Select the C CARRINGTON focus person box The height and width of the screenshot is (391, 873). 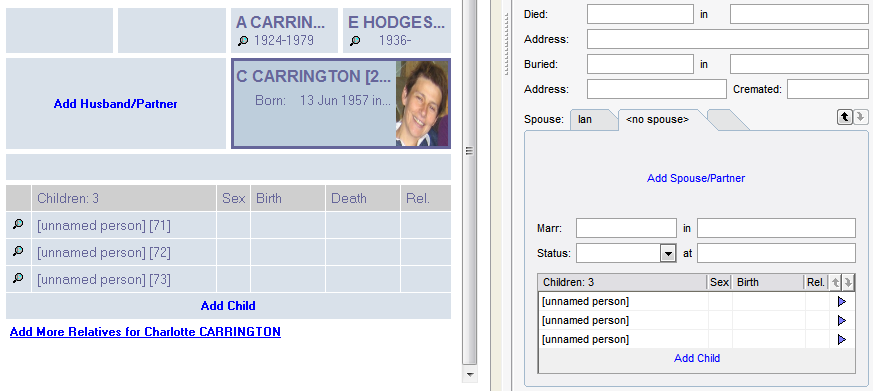click(x=341, y=104)
